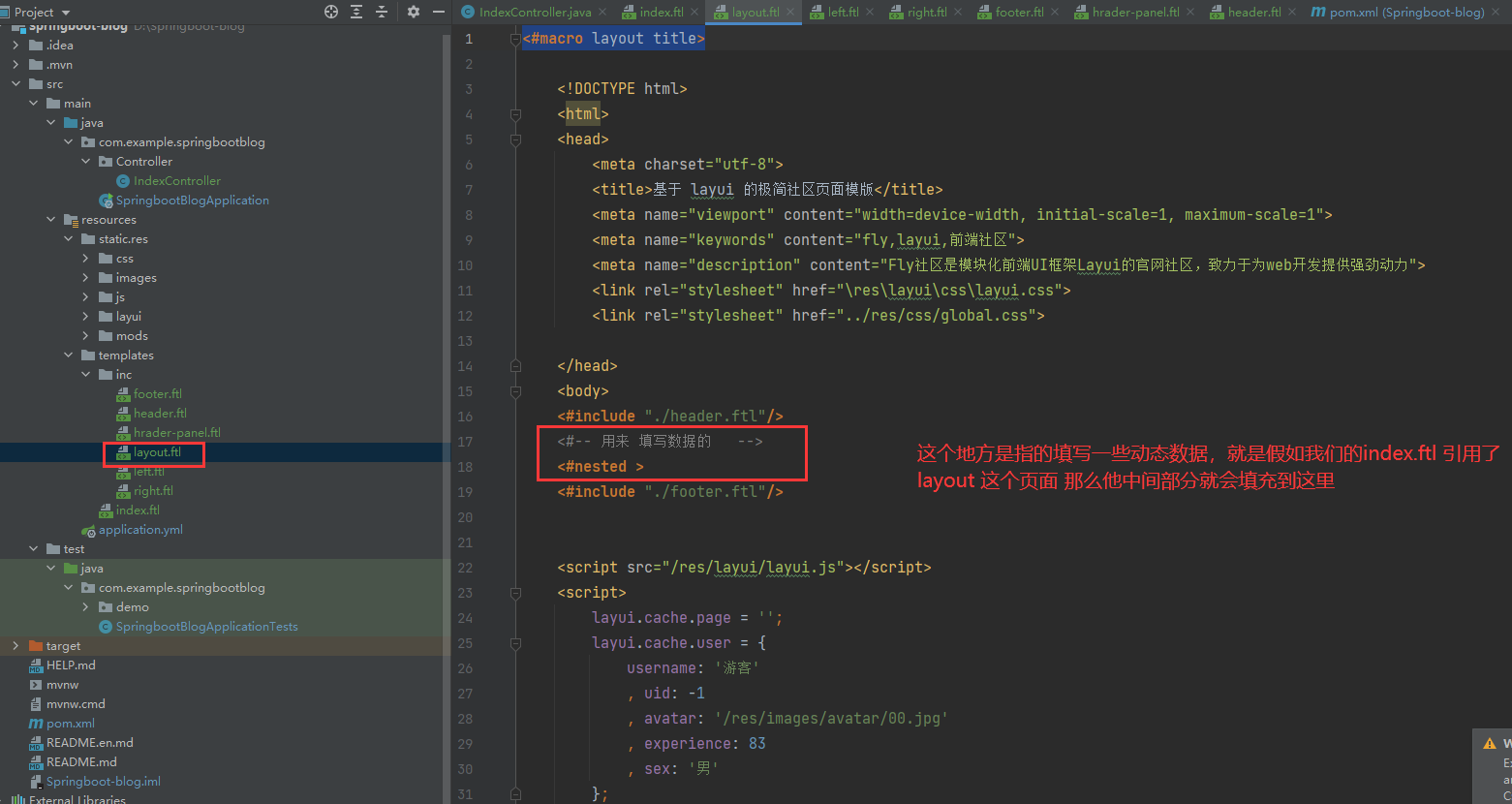This screenshot has width=1512, height=804.
Task: Expand the .idea folder
Action: tap(15, 45)
